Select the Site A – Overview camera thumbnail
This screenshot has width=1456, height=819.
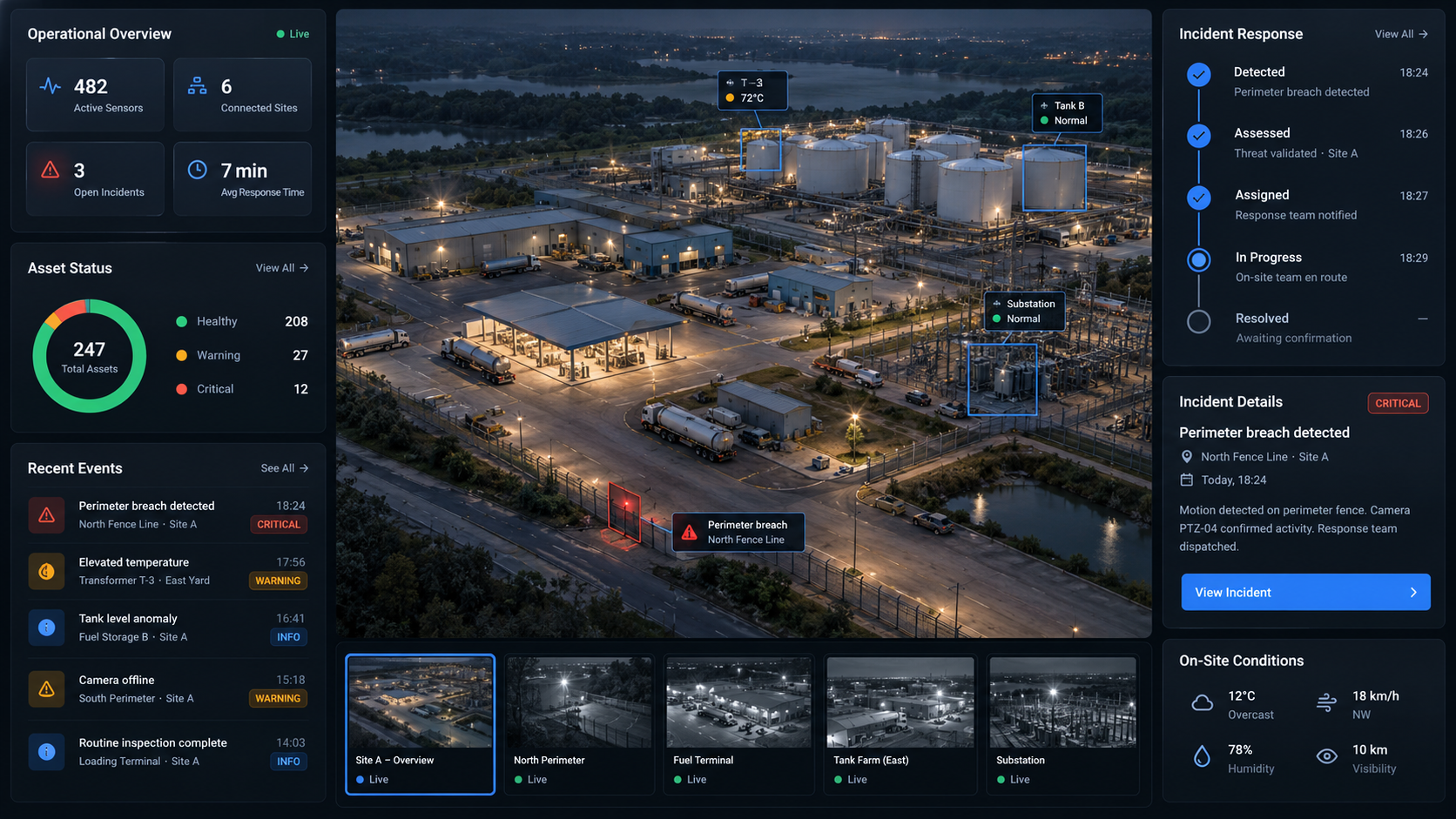click(x=421, y=724)
